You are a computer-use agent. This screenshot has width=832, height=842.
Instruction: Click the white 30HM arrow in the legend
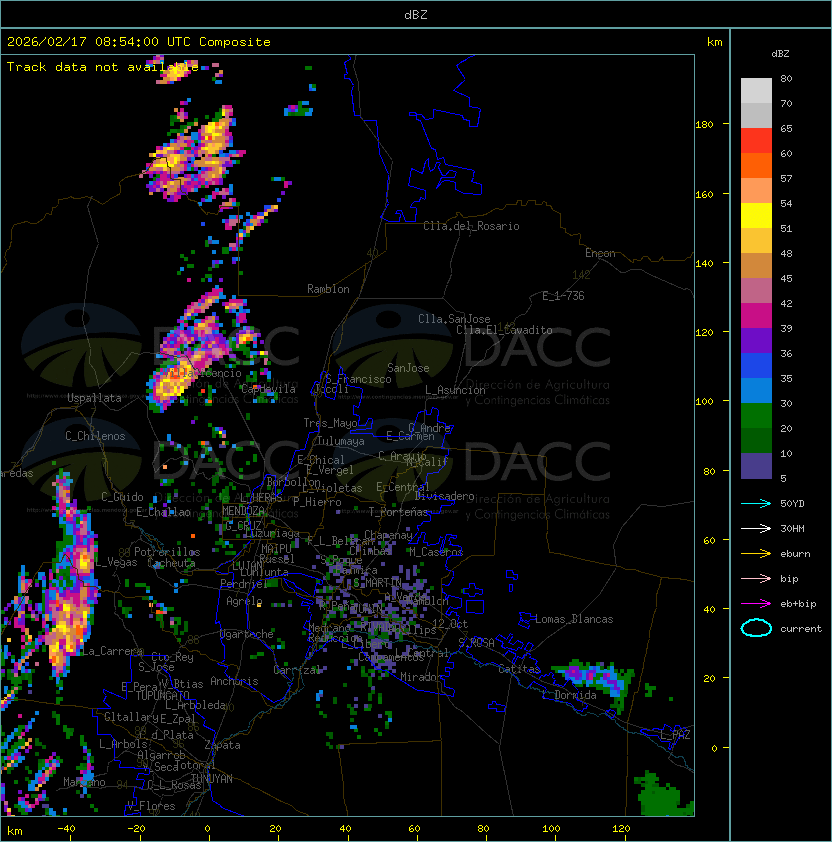(756, 528)
